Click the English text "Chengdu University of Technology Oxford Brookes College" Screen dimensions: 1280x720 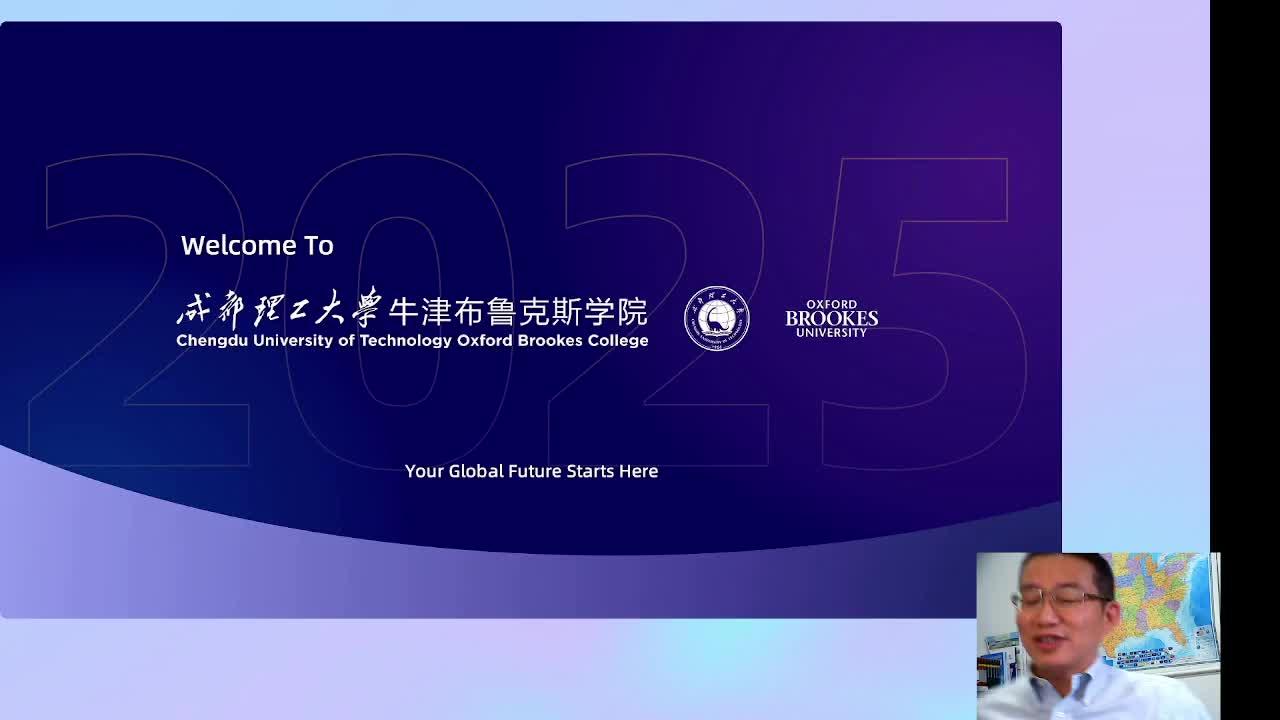[x=412, y=341]
